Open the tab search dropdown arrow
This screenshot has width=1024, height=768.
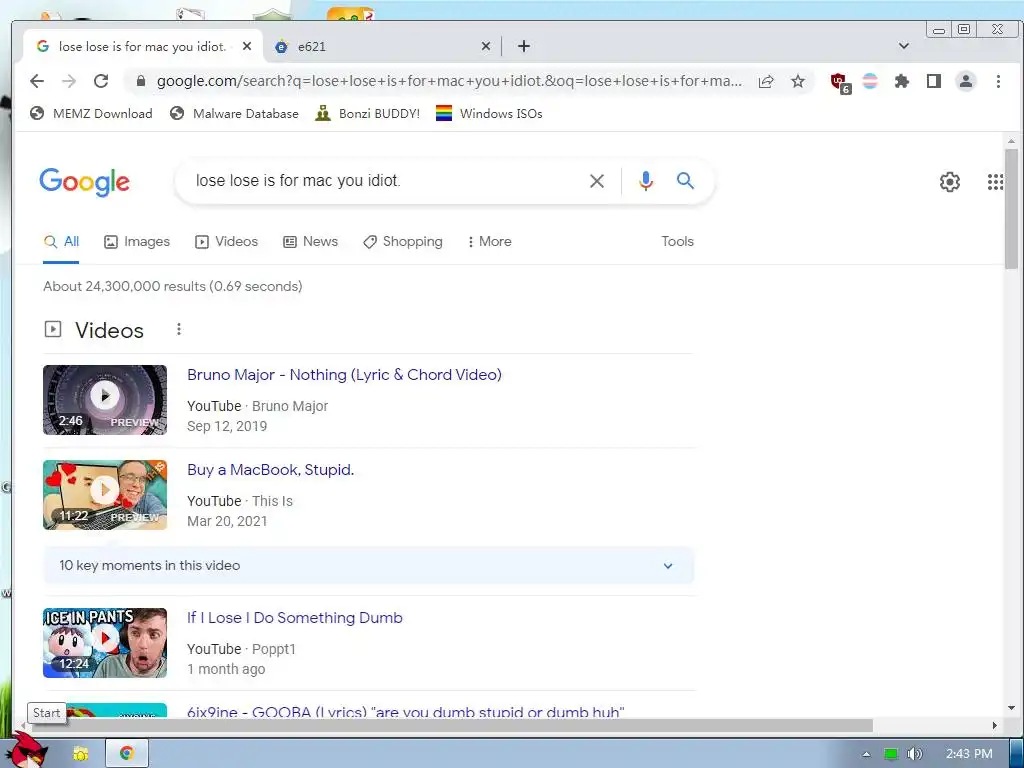coord(904,46)
